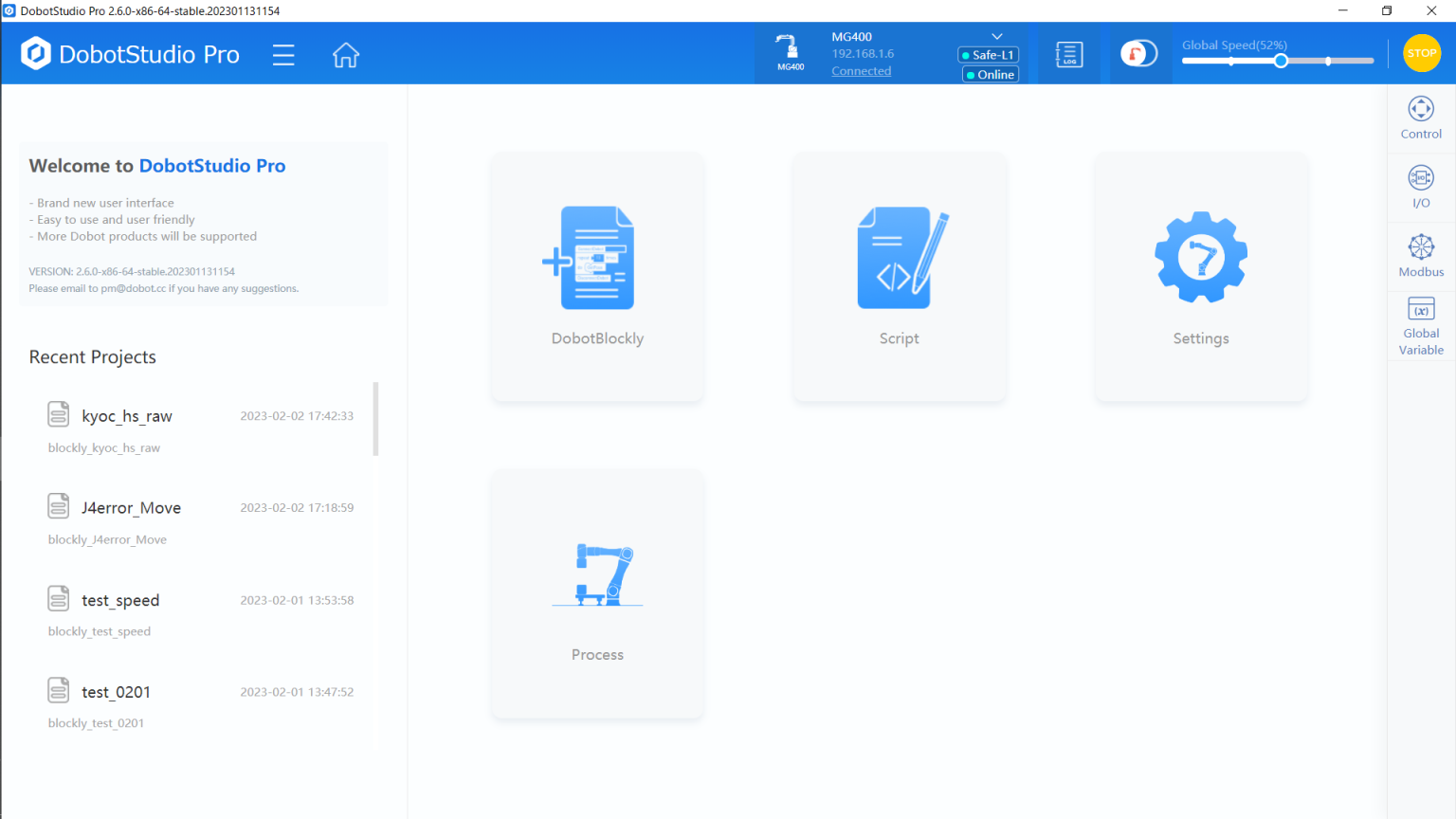Click the Connected link

tap(861, 71)
